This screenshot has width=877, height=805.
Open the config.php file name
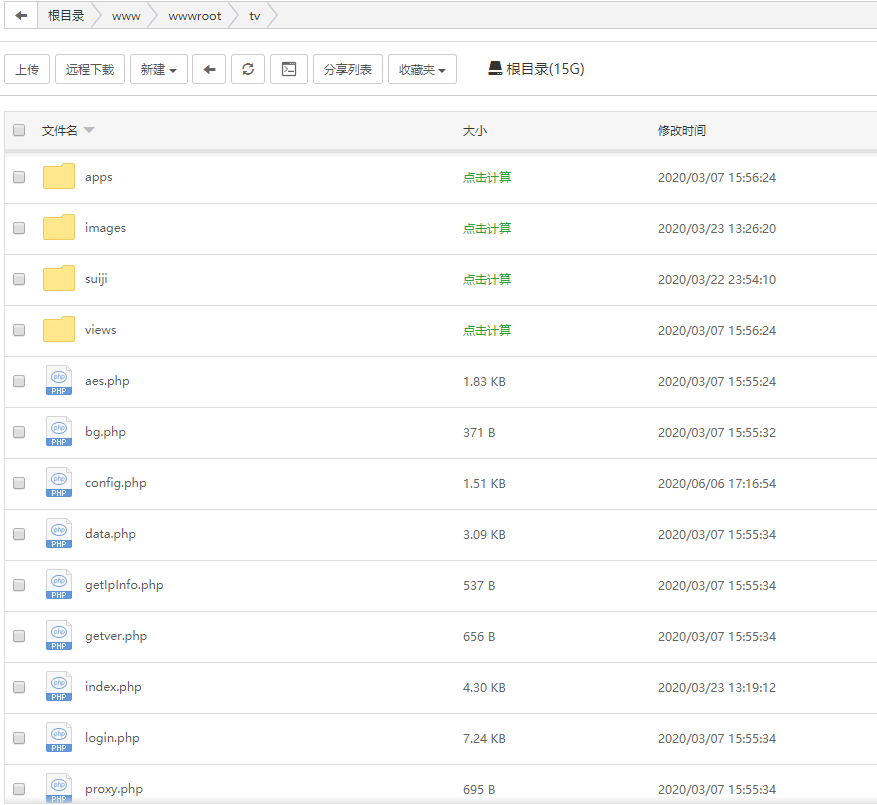(x=116, y=483)
